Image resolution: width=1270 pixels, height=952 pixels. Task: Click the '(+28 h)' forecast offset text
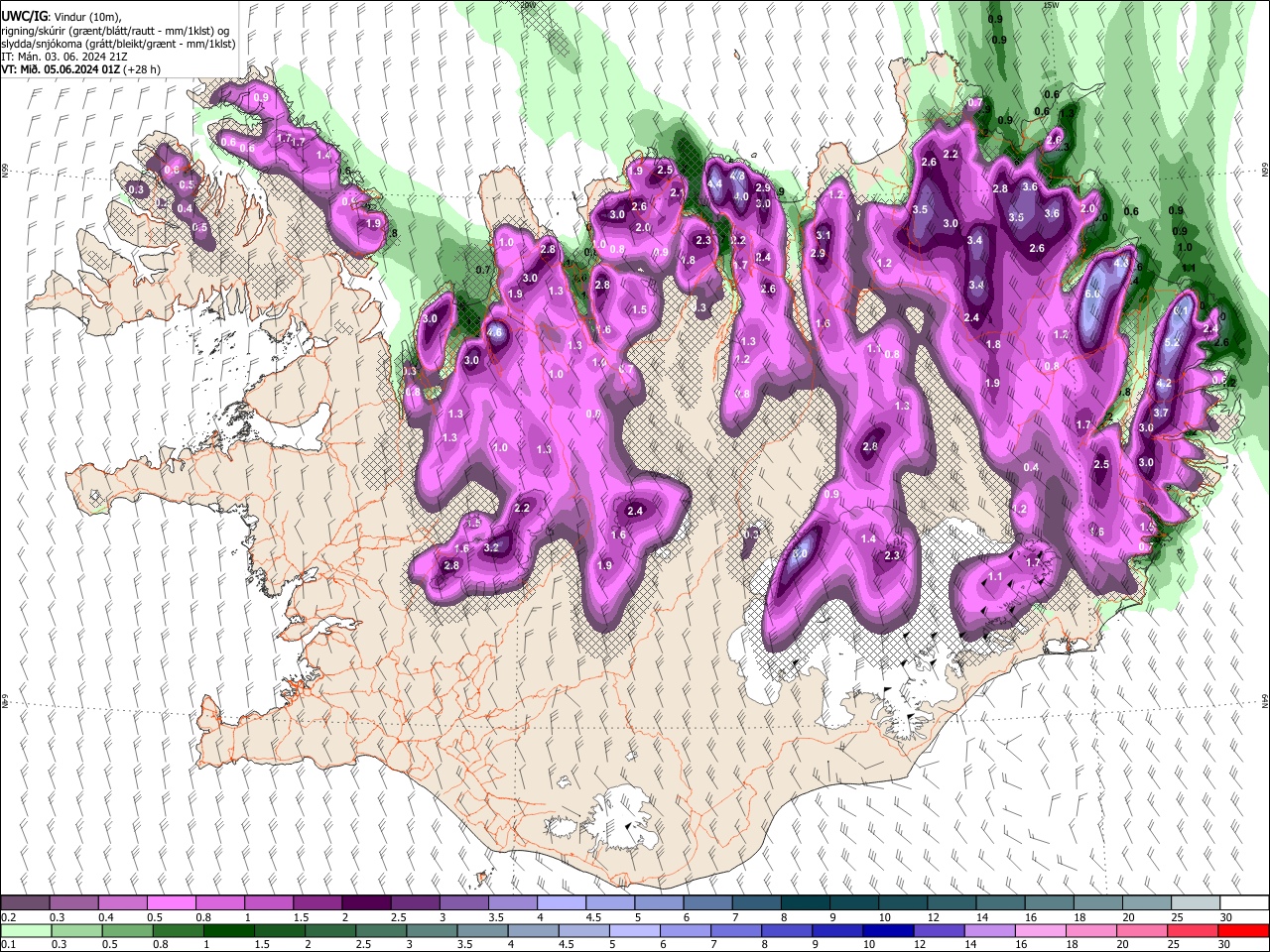143,70
